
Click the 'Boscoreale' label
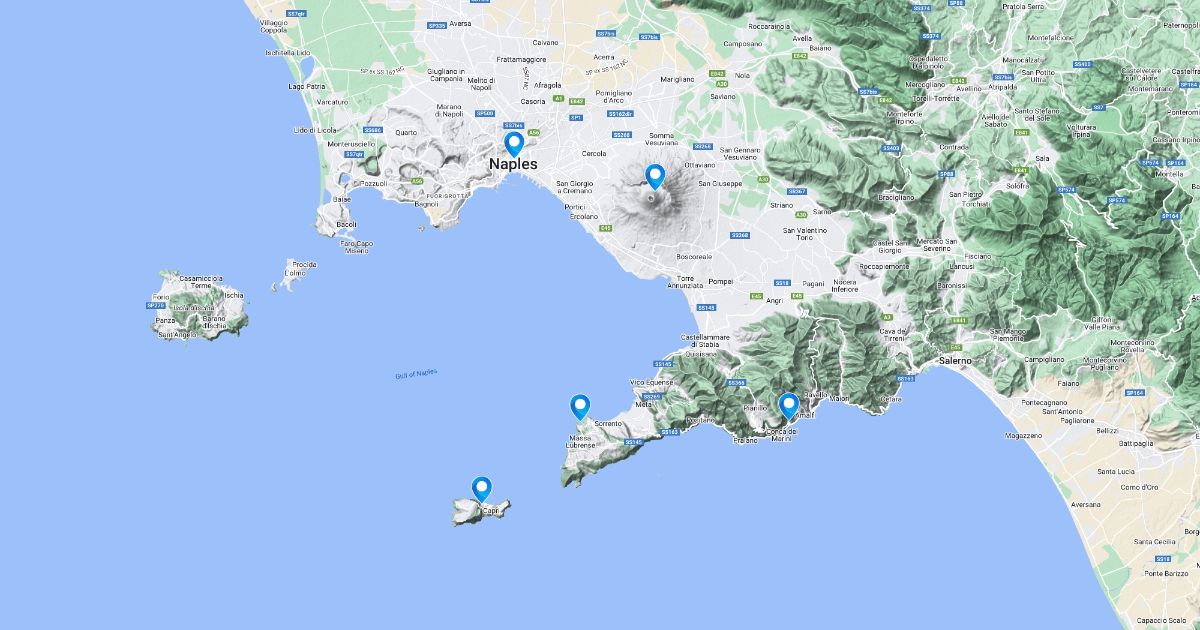(693, 256)
